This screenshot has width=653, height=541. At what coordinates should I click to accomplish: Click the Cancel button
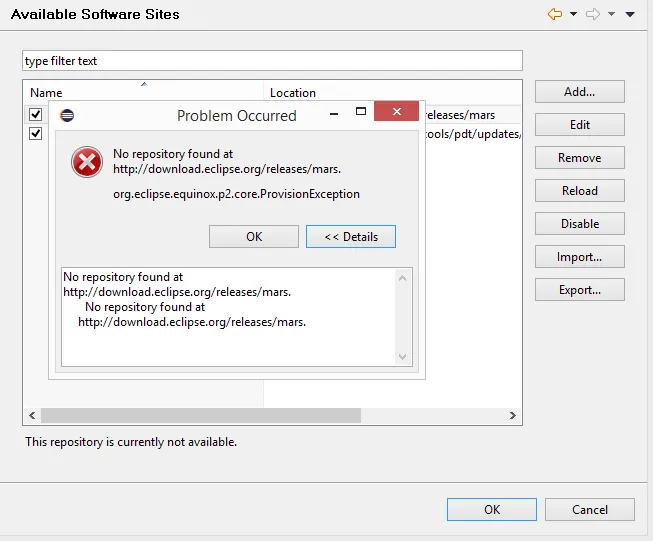590,509
